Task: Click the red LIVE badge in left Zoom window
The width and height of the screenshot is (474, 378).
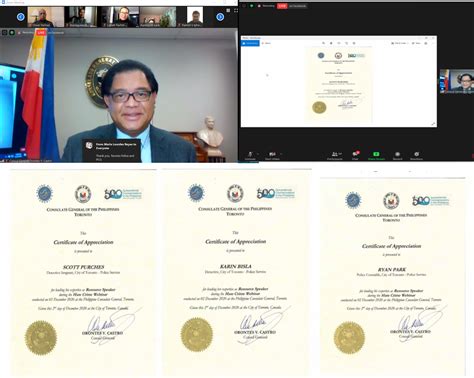Action: point(41,33)
